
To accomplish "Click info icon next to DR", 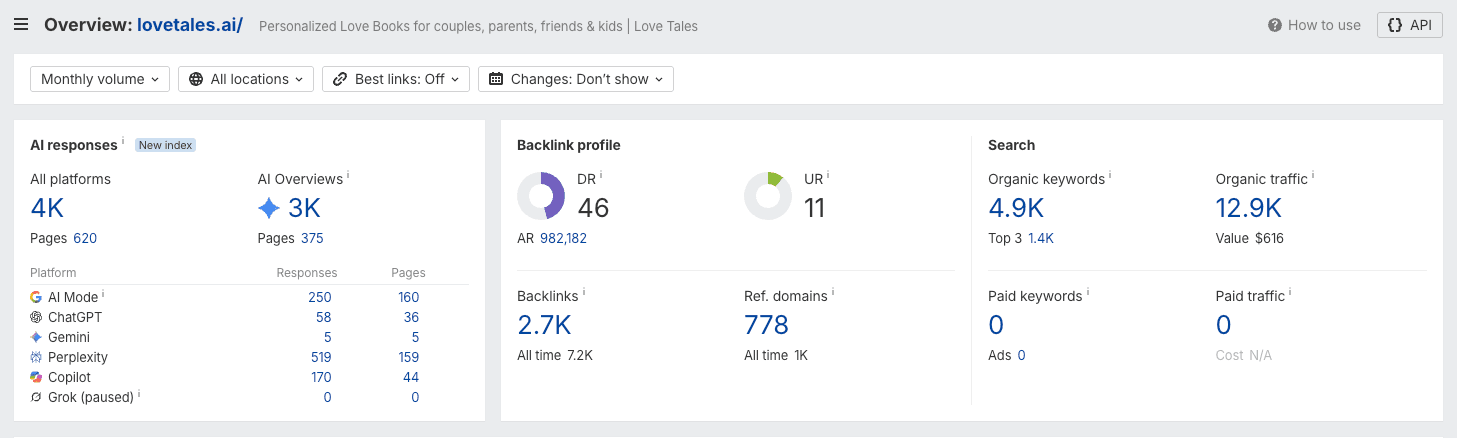I will 601,176.
